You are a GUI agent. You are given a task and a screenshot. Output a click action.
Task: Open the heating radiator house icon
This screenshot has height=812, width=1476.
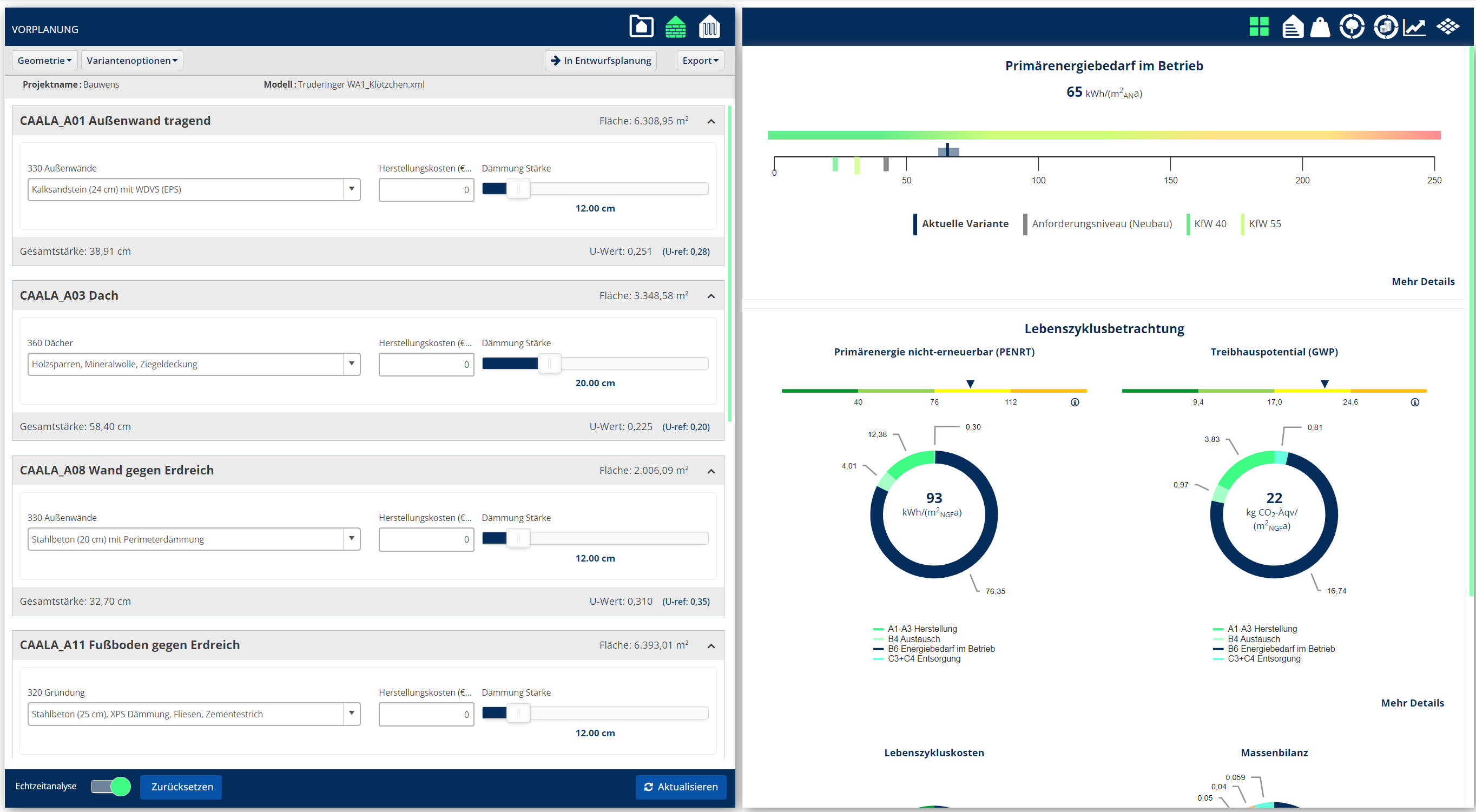click(709, 27)
